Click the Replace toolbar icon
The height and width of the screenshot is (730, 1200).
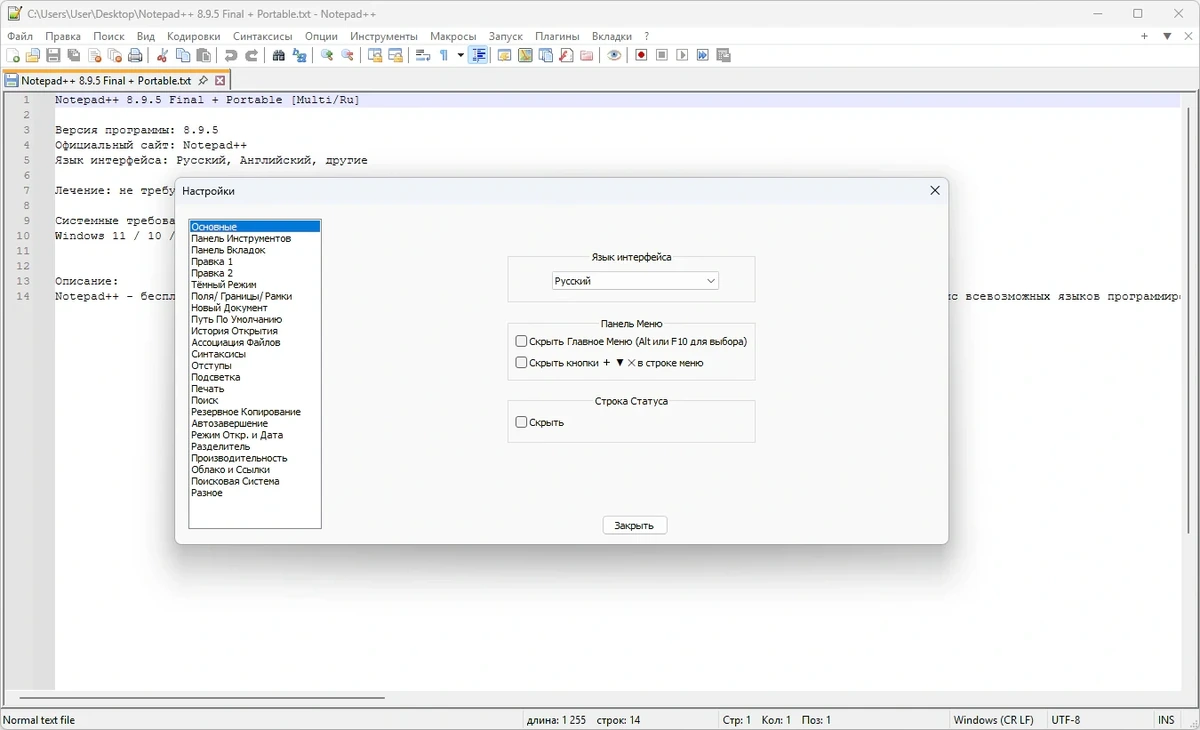click(x=299, y=56)
